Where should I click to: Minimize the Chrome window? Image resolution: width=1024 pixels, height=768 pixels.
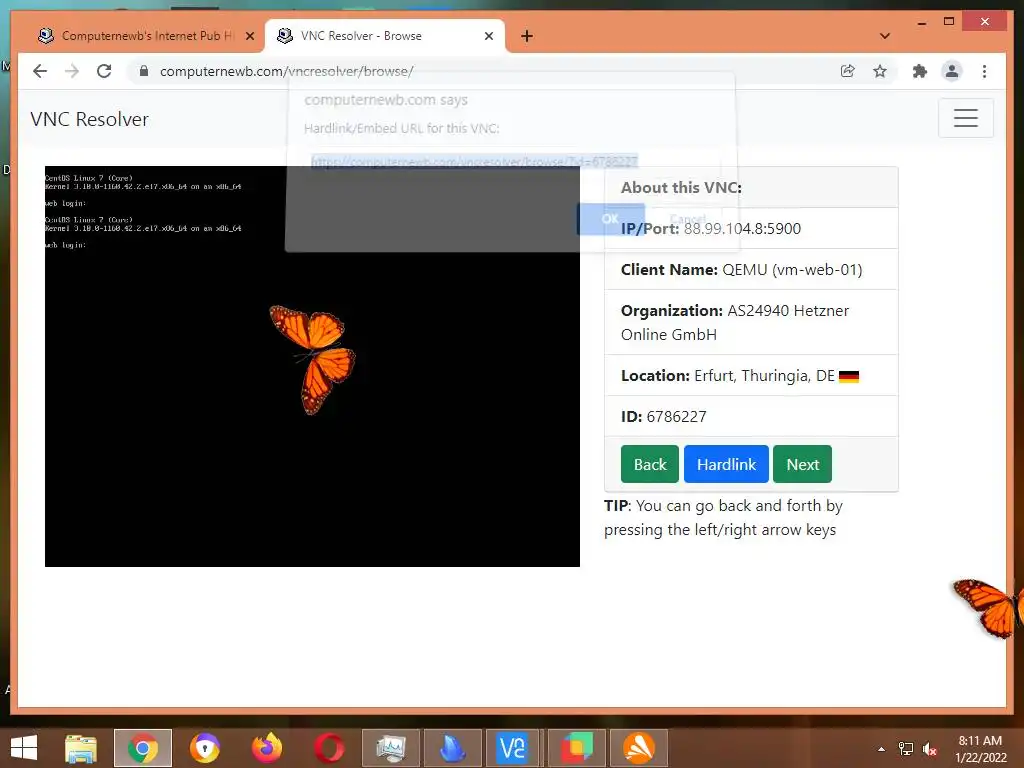(x=921, y=22)
